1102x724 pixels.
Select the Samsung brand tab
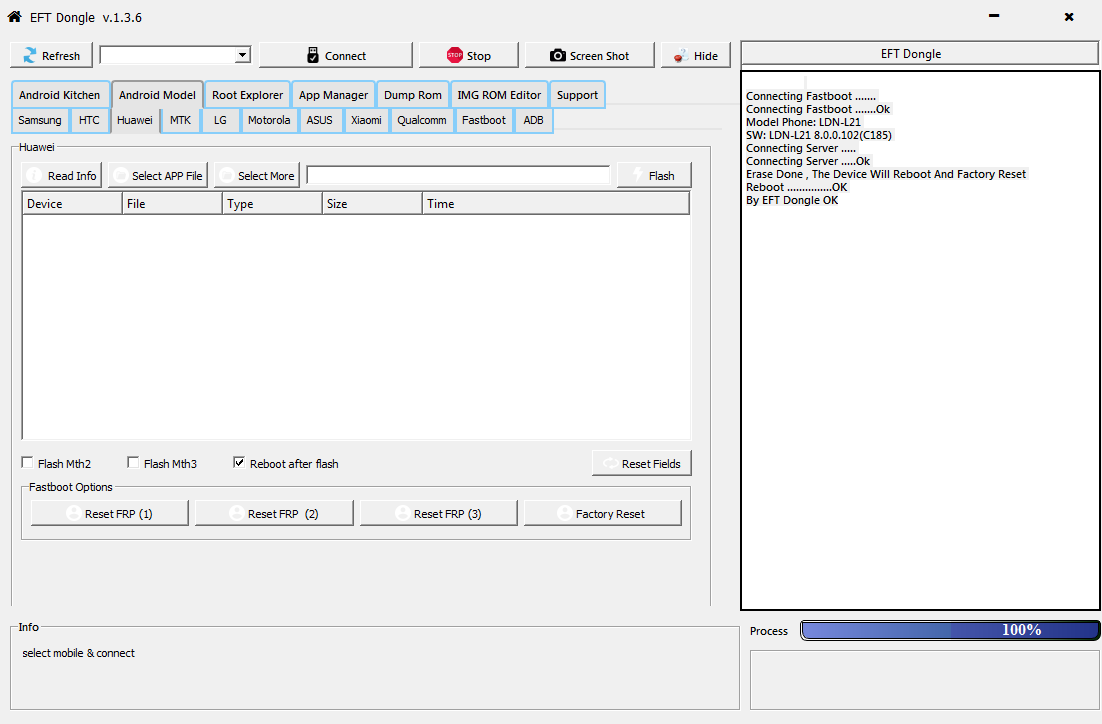click(40, 120)
